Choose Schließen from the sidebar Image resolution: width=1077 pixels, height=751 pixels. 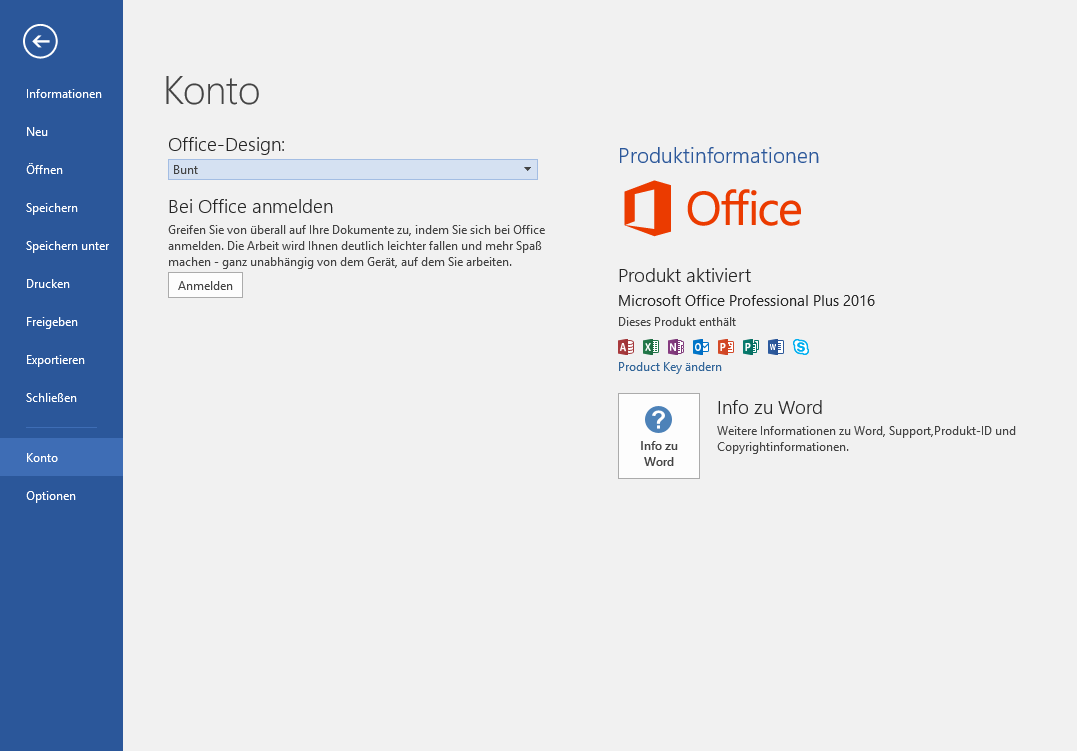click(62, 398)
